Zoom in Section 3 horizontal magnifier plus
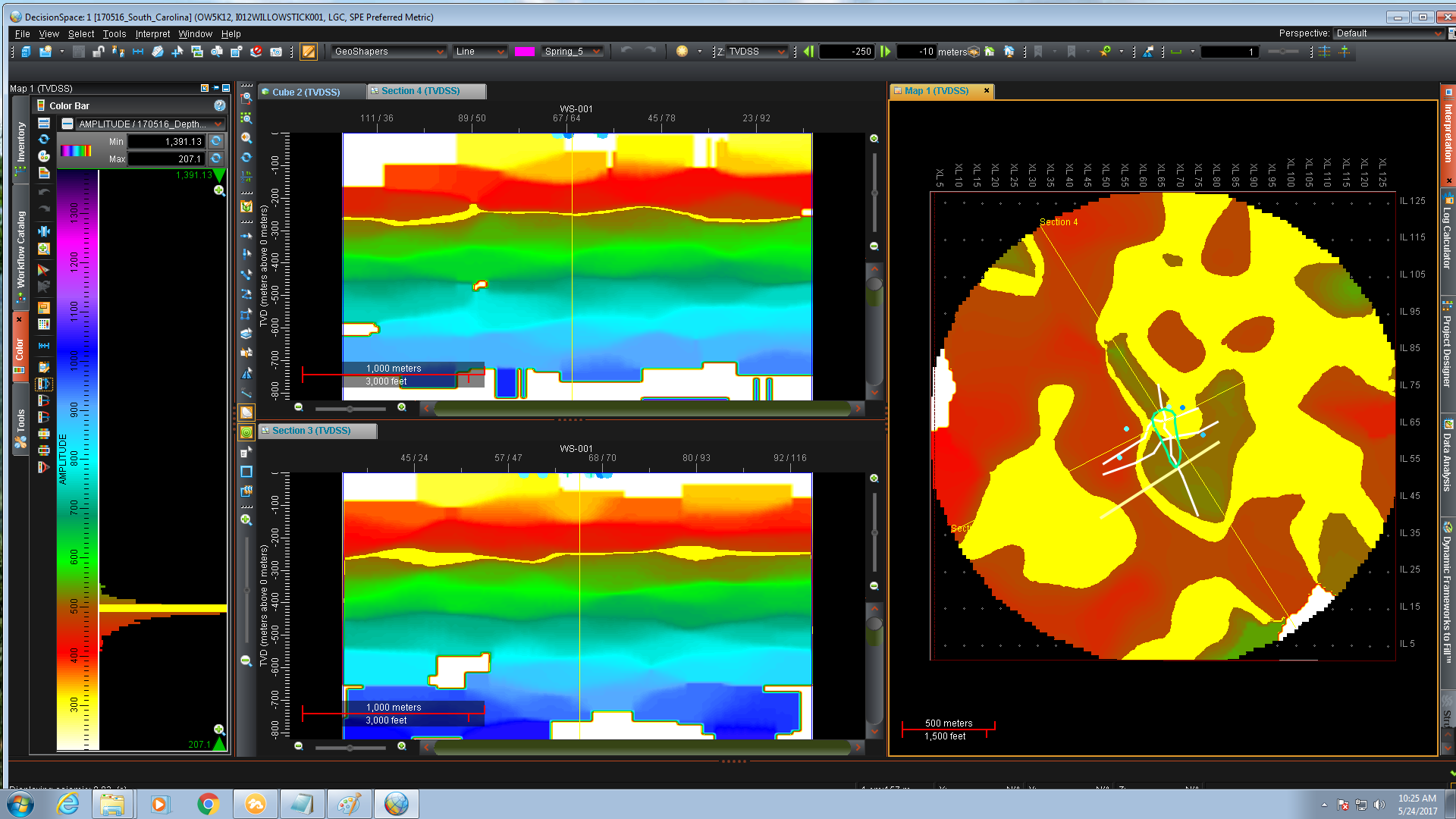The image size is (1456, 819). 402,746
